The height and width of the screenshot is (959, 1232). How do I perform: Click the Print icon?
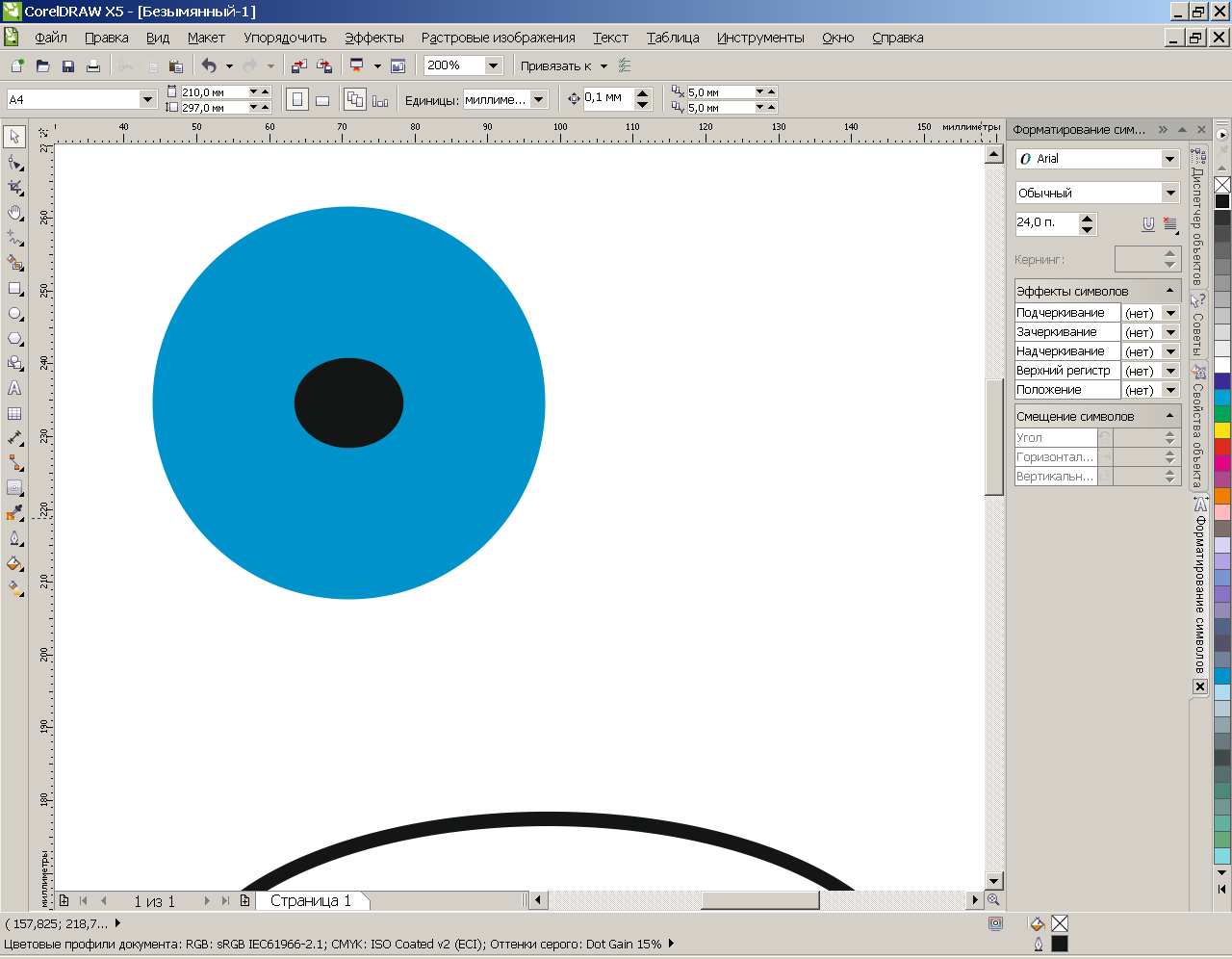click(x=93, y=66)
